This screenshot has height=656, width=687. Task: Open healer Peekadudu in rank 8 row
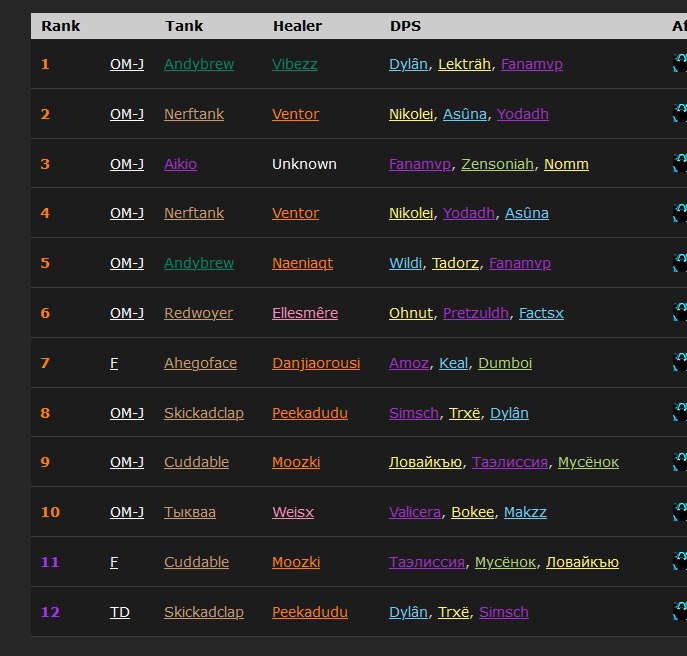coord(310,413)
